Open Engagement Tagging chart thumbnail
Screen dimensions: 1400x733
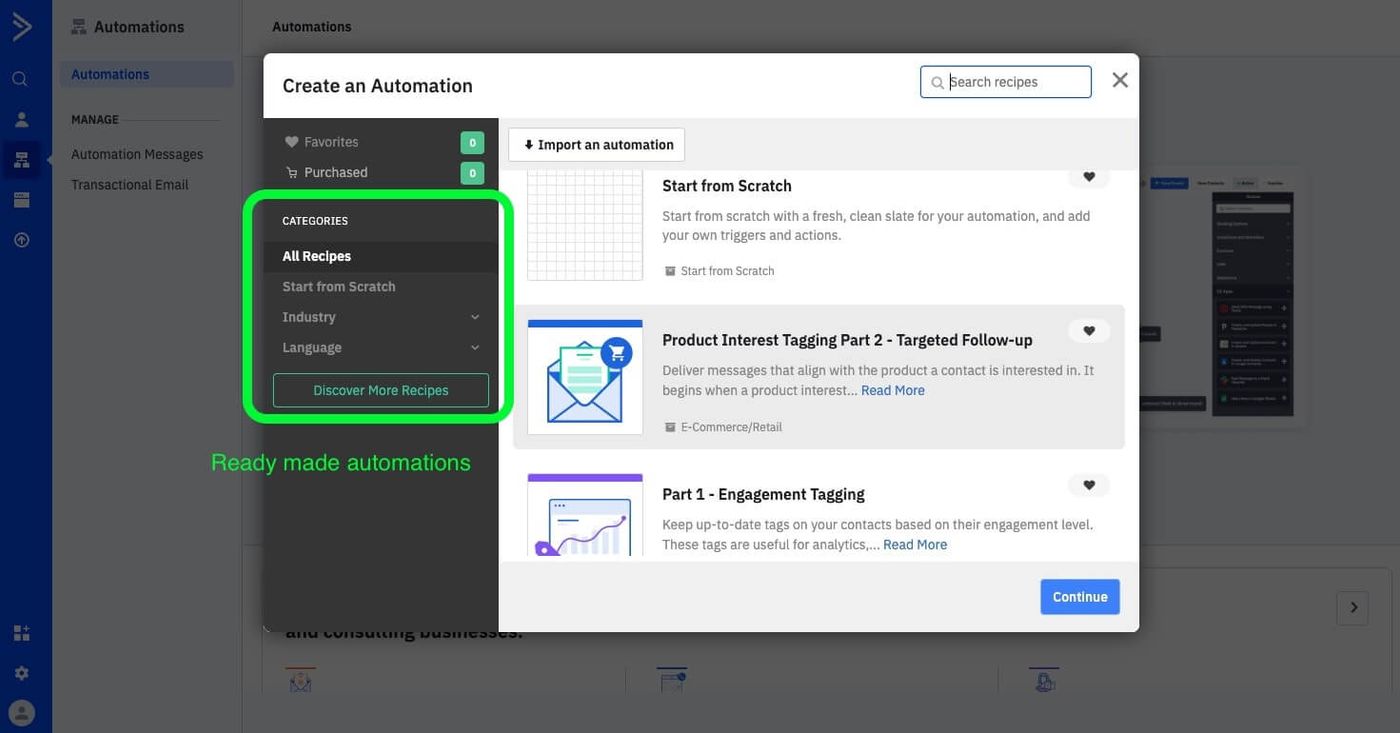click(x=585, y=515)
